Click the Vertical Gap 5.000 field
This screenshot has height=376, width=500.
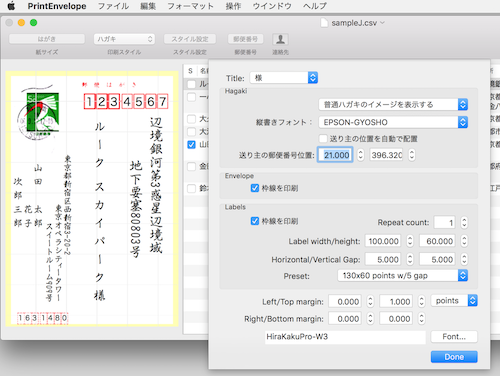(x=437, y=259)
